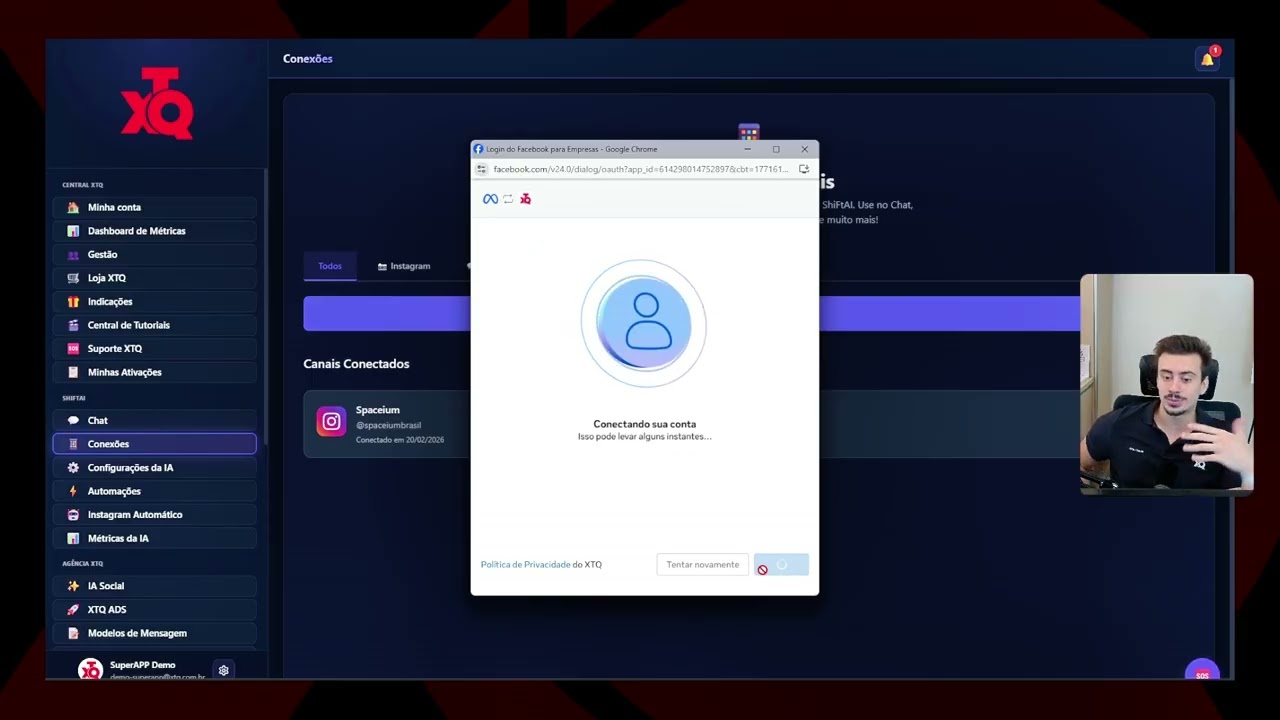
Task: Close the Facebook login popup window
Action: 804,149
